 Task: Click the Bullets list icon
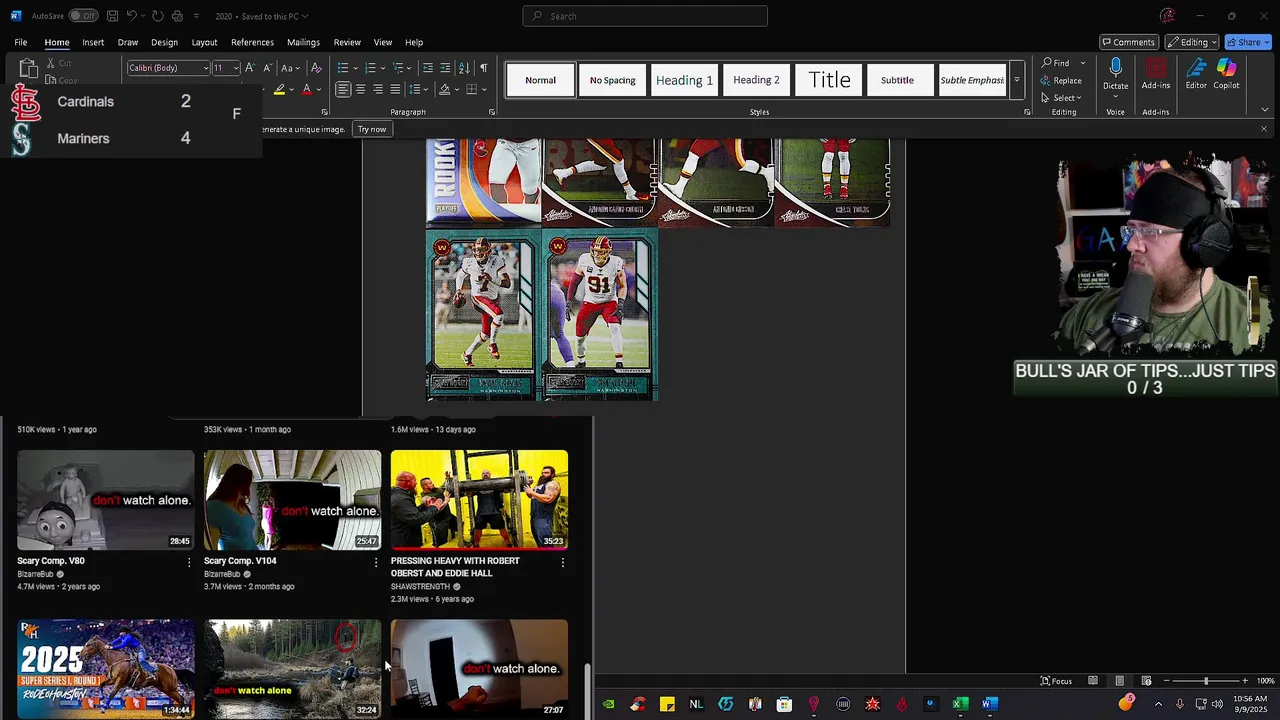342,68
